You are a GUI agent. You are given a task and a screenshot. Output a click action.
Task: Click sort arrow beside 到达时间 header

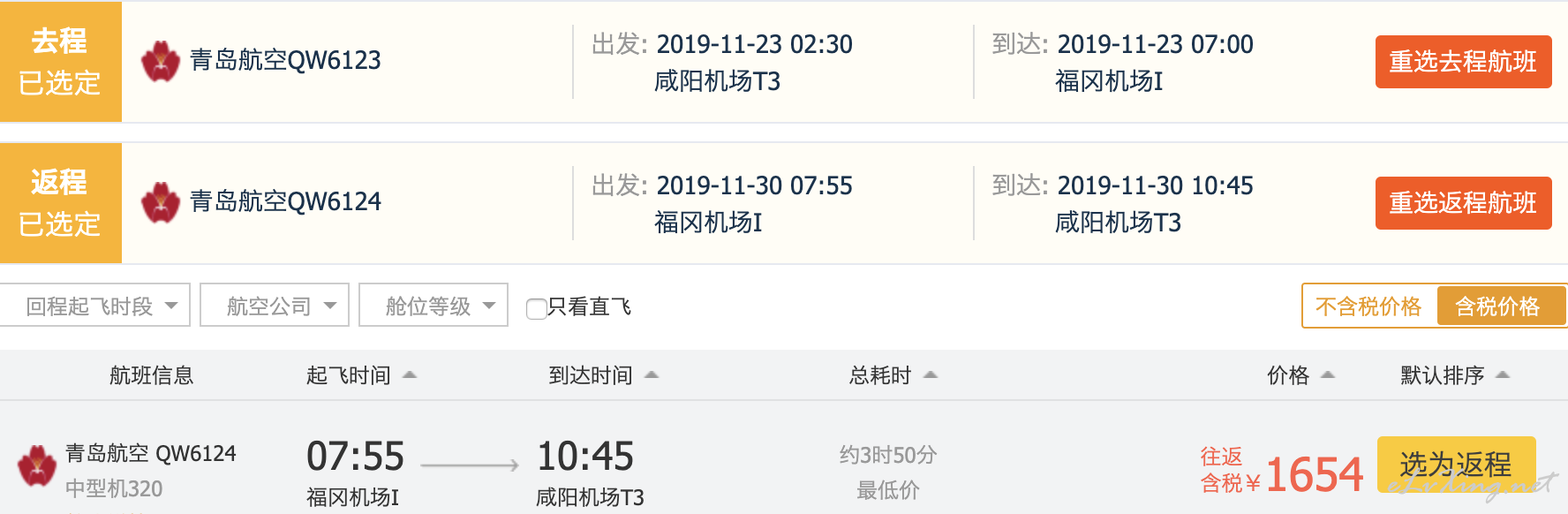[x=652, y=375]
